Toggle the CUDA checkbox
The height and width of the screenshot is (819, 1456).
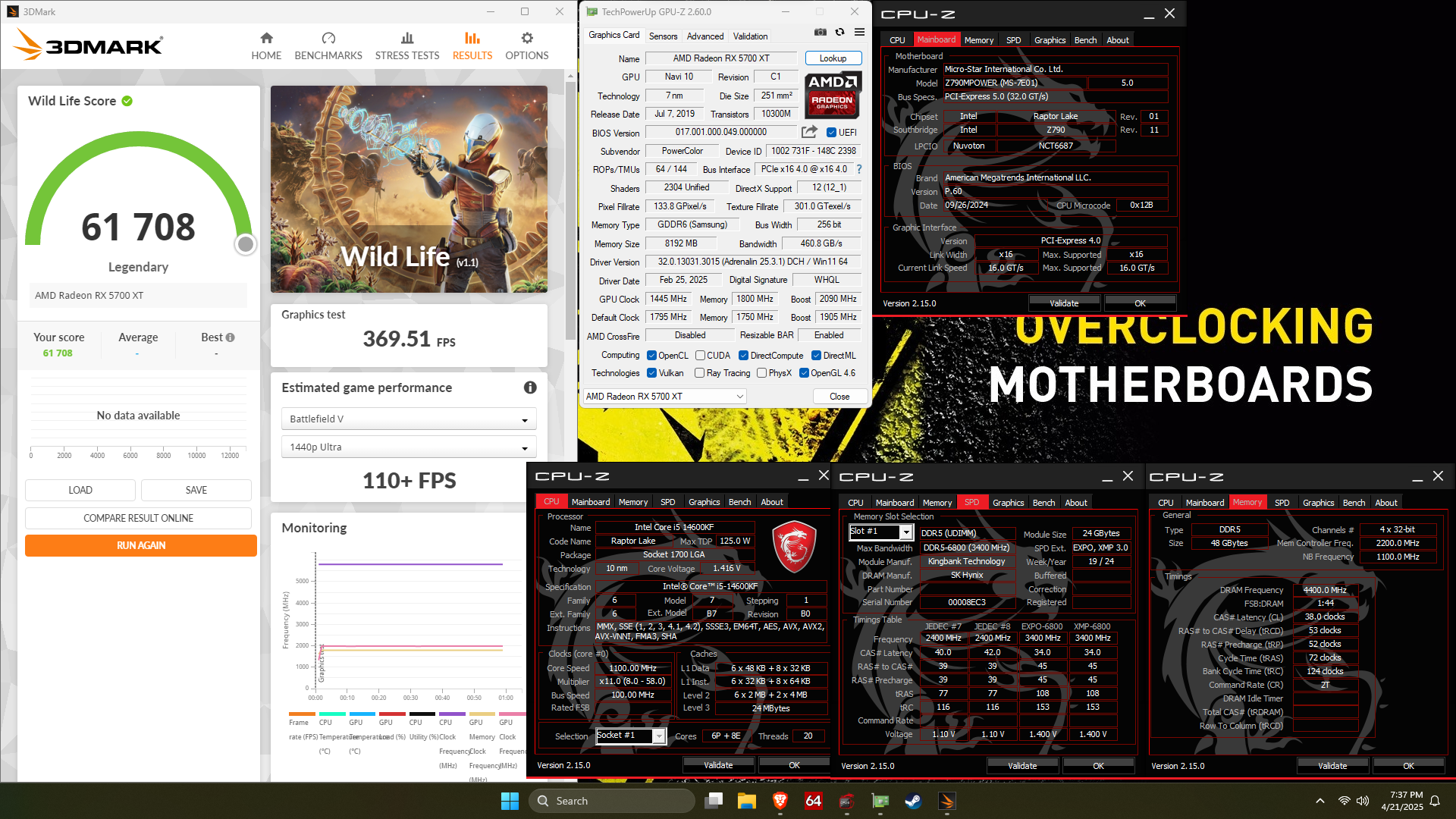tap(700, 356)
